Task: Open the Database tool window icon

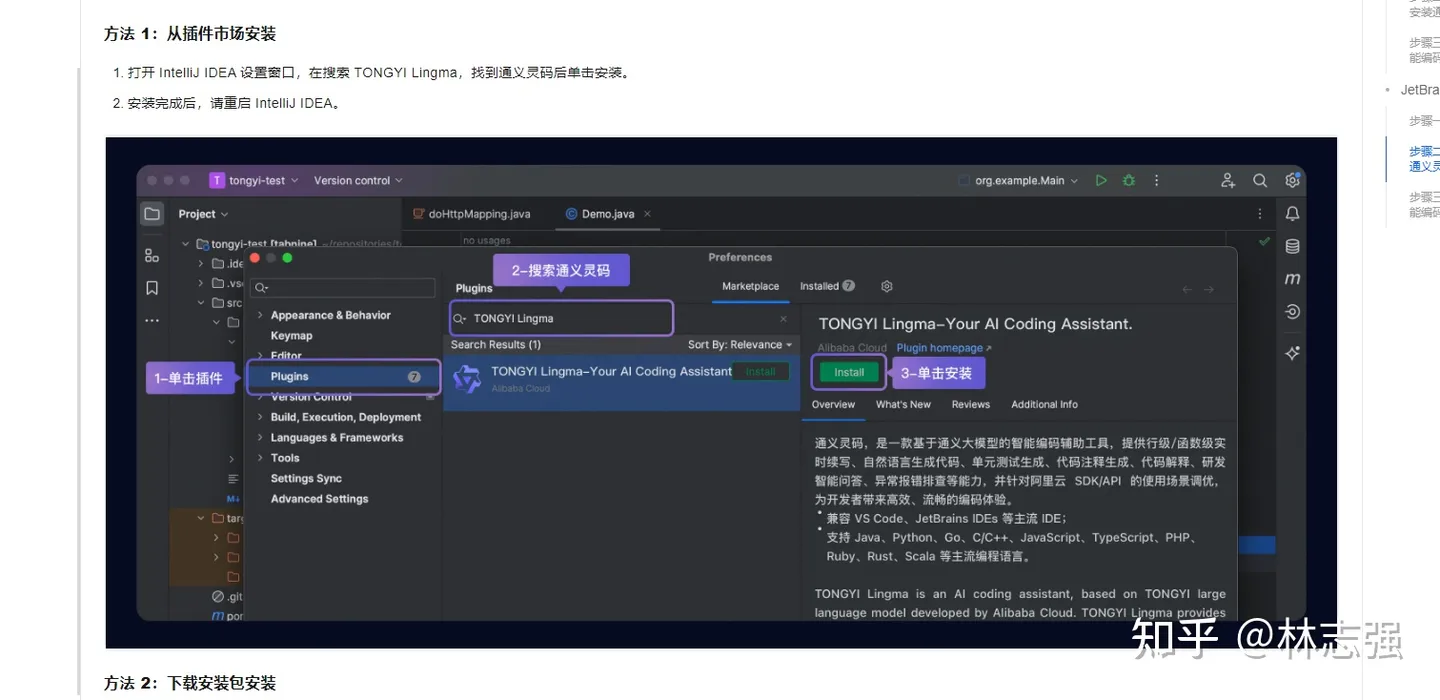Action: click(x=1292, y=246)
